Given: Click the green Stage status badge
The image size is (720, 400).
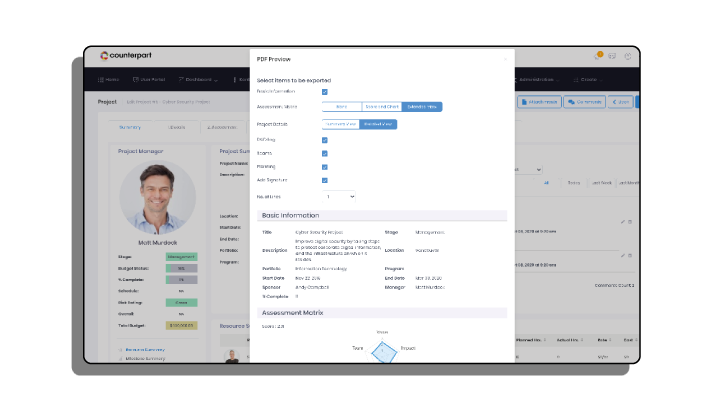Looking at the screenshot, I should [x=181, y=257].
